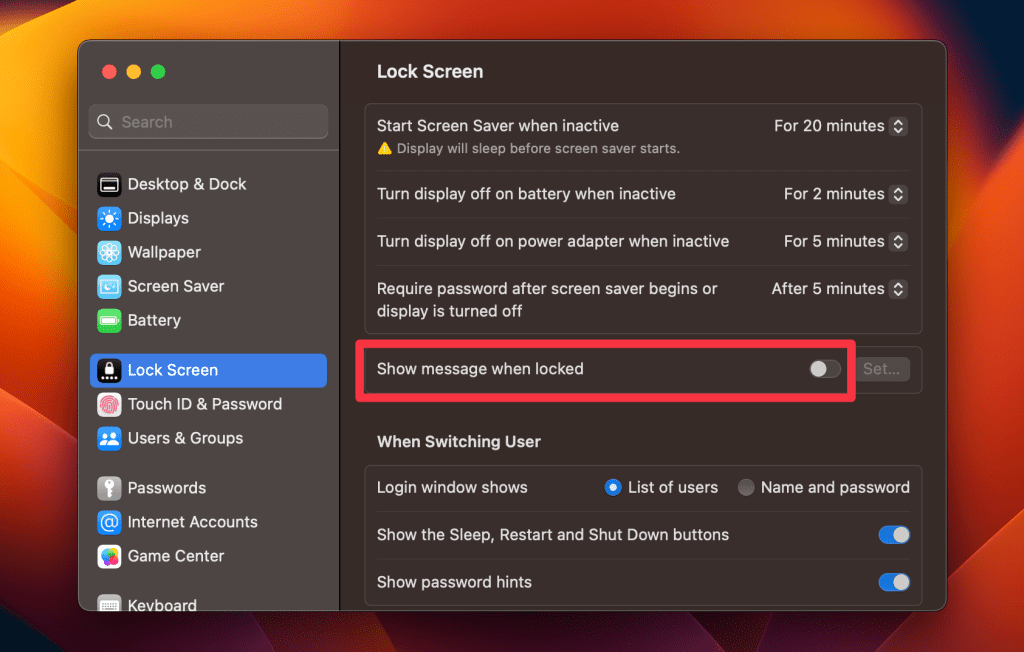1024x652 pixels.
Task: Click the Set... message button
Action: 881,369
